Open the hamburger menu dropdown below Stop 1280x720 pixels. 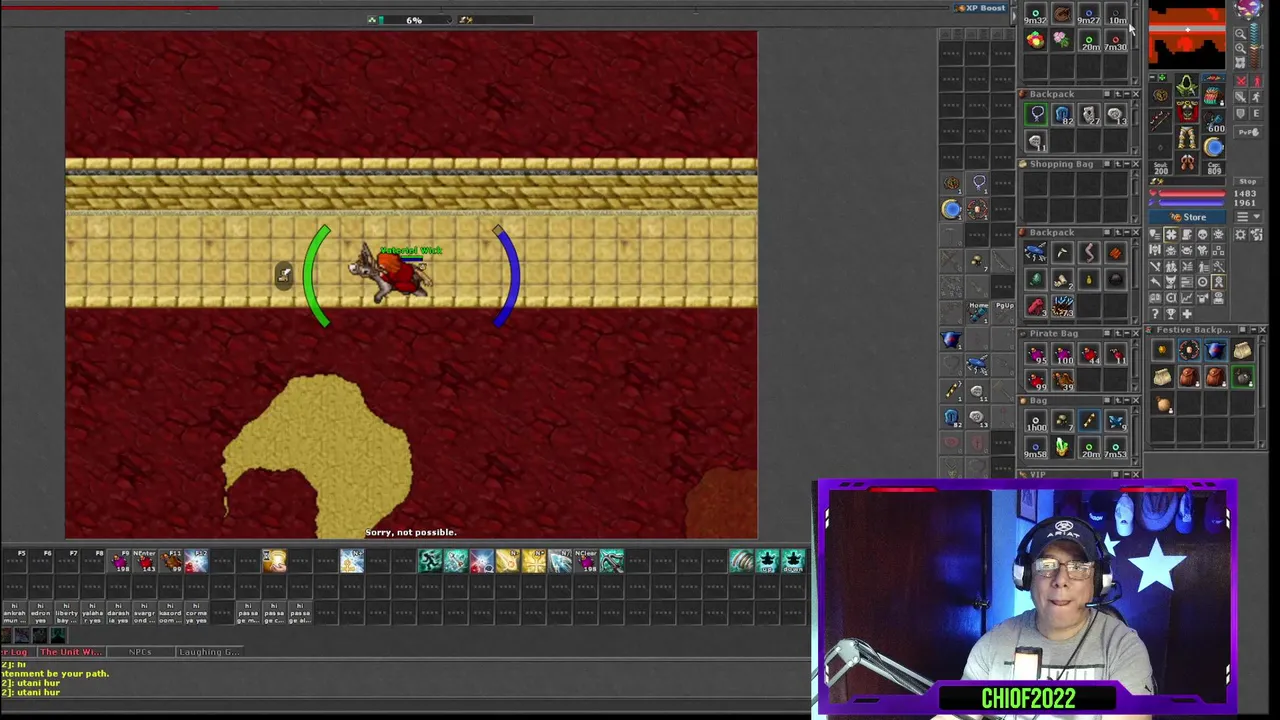(x=1249, y=216)
